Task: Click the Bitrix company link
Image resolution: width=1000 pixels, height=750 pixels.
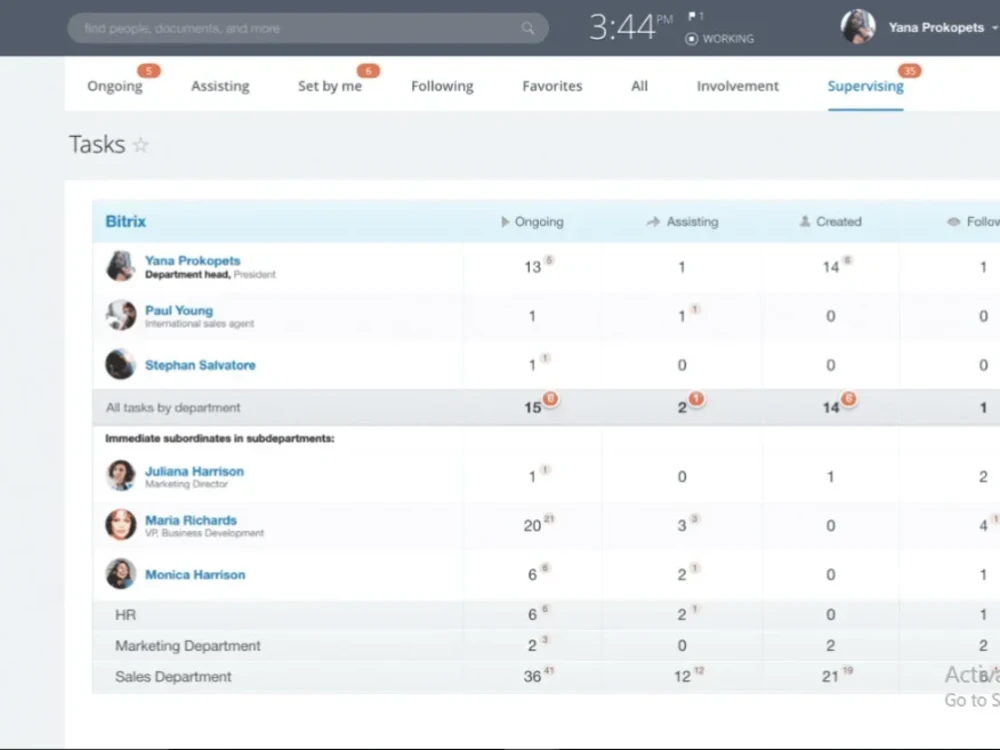Action: (124, 221)
